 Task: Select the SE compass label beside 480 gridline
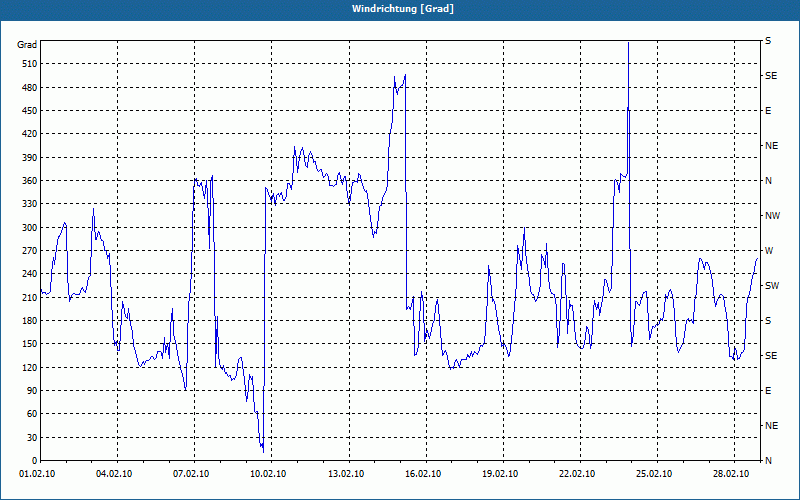(x=771, y=76)
